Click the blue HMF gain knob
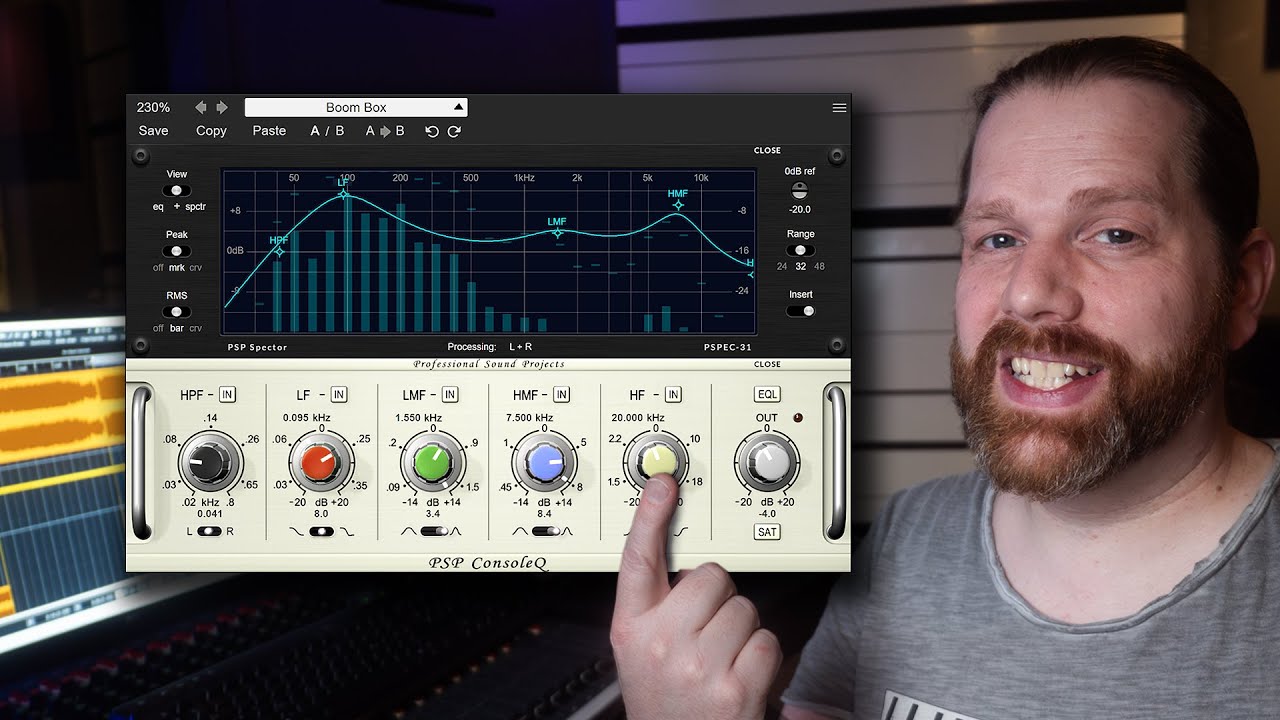The width and height of the screenshot is (1280, 720). click(544, 463)
